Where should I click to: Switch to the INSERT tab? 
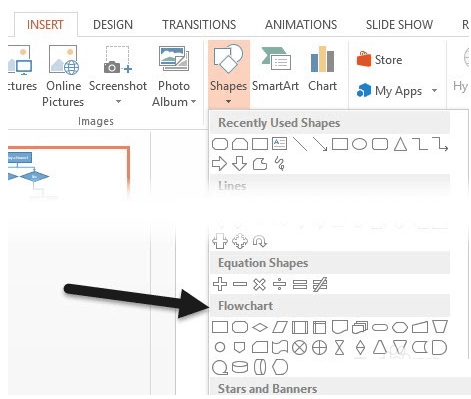(x=45, y=25)
